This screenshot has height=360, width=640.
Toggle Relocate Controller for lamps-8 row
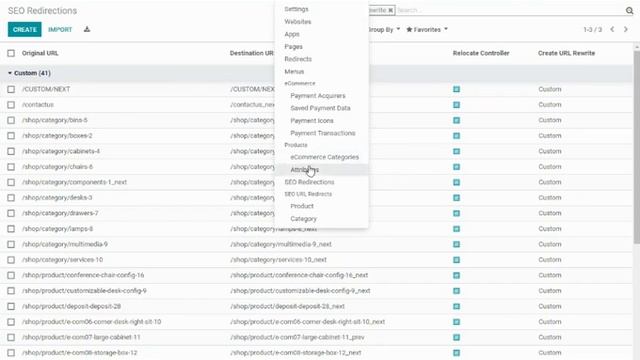click(x=456, y=229)
